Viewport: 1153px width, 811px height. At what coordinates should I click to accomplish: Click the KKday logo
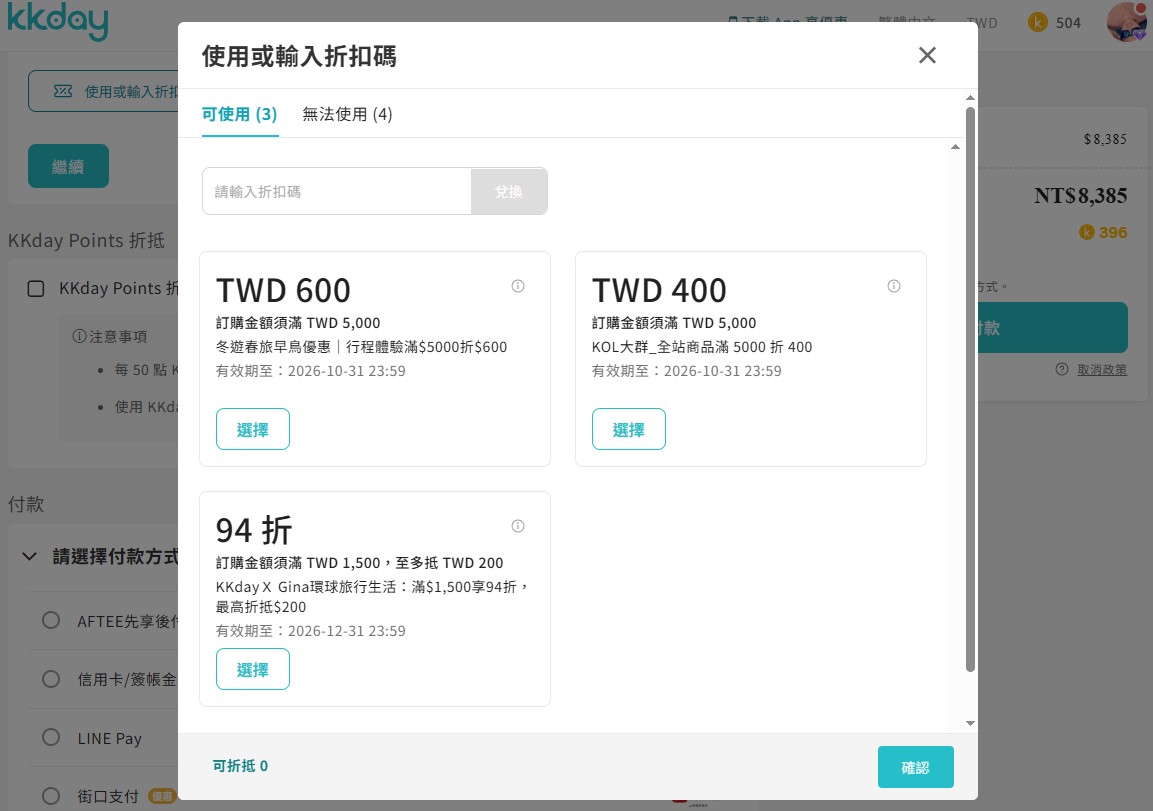[x=57, y=21]
